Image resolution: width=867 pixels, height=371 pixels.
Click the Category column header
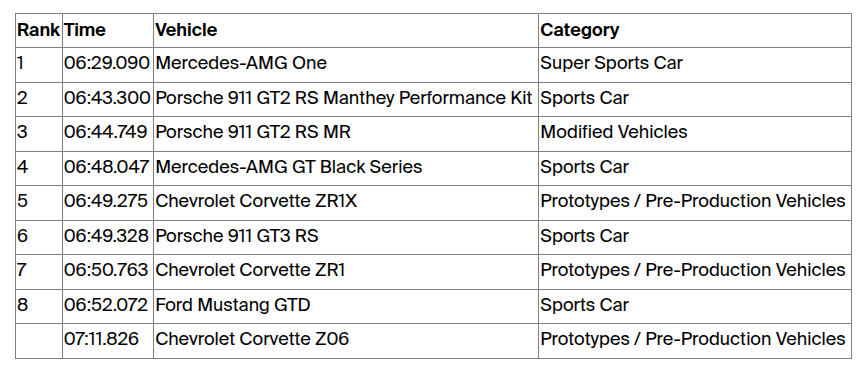point(694,30)
